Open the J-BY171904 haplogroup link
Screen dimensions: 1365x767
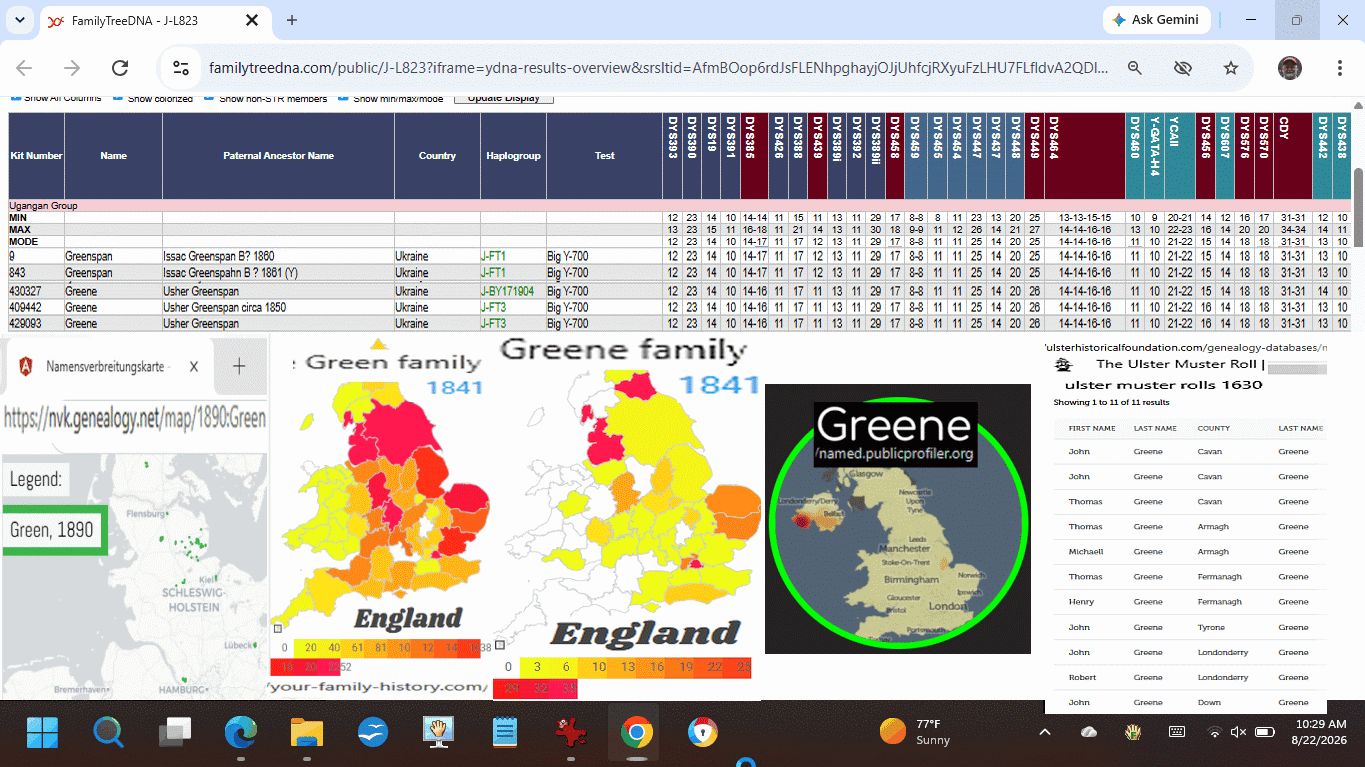point(508,291)
